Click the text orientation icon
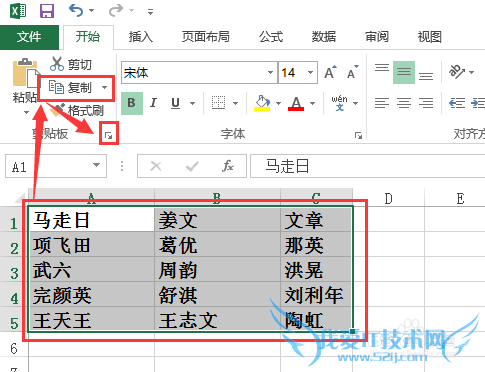The height and width of the screenshot is (372, 485). (x=456, y=71)
